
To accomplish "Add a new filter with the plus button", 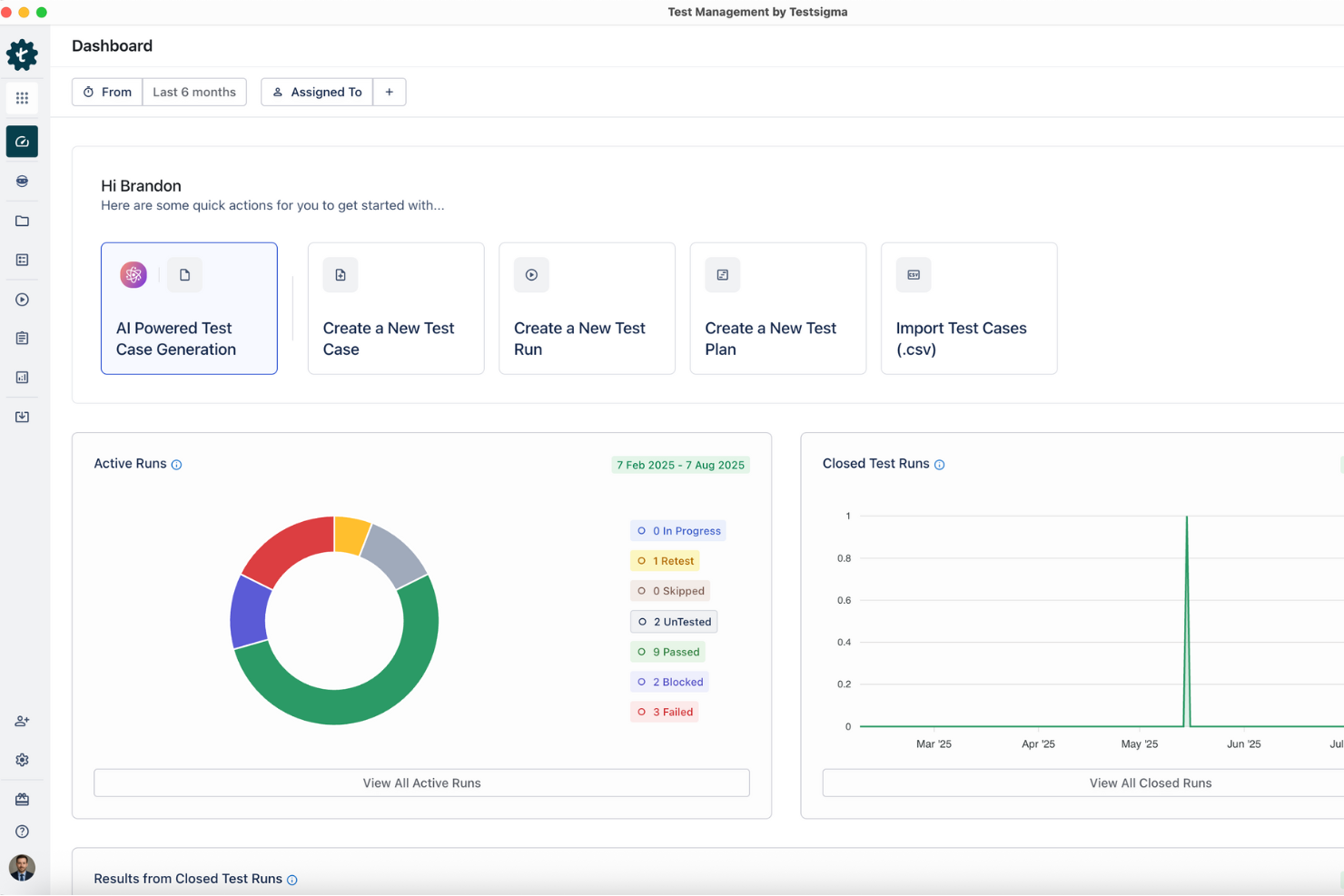I will click(390, 92).
